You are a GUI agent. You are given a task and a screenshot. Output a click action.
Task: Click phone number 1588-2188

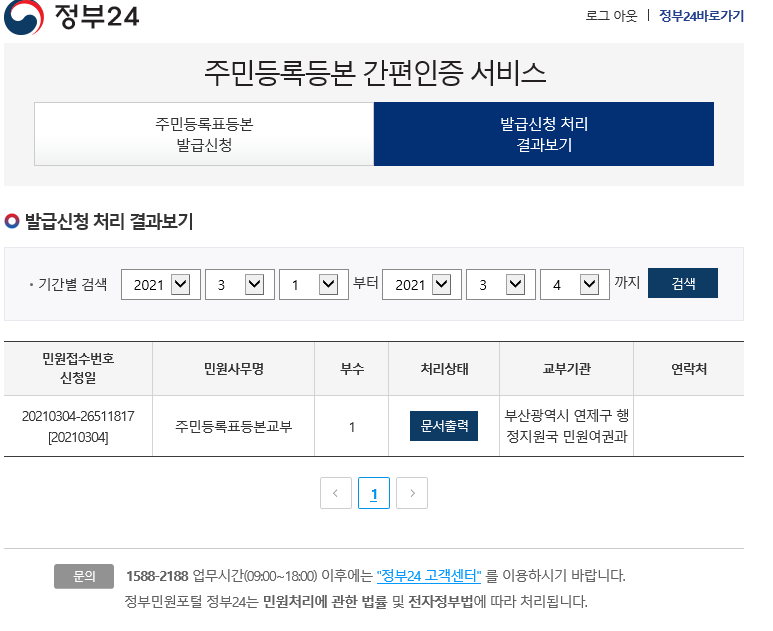[x=157, y=576]
